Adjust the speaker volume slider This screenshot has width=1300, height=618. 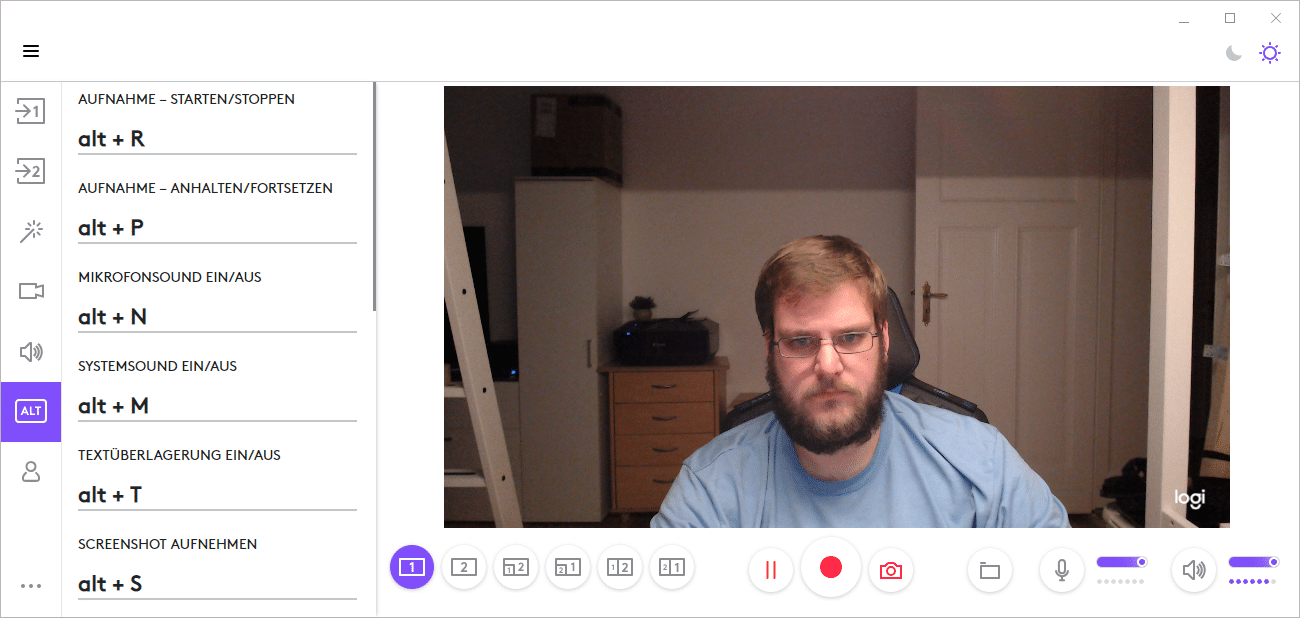click(1253, 562)
